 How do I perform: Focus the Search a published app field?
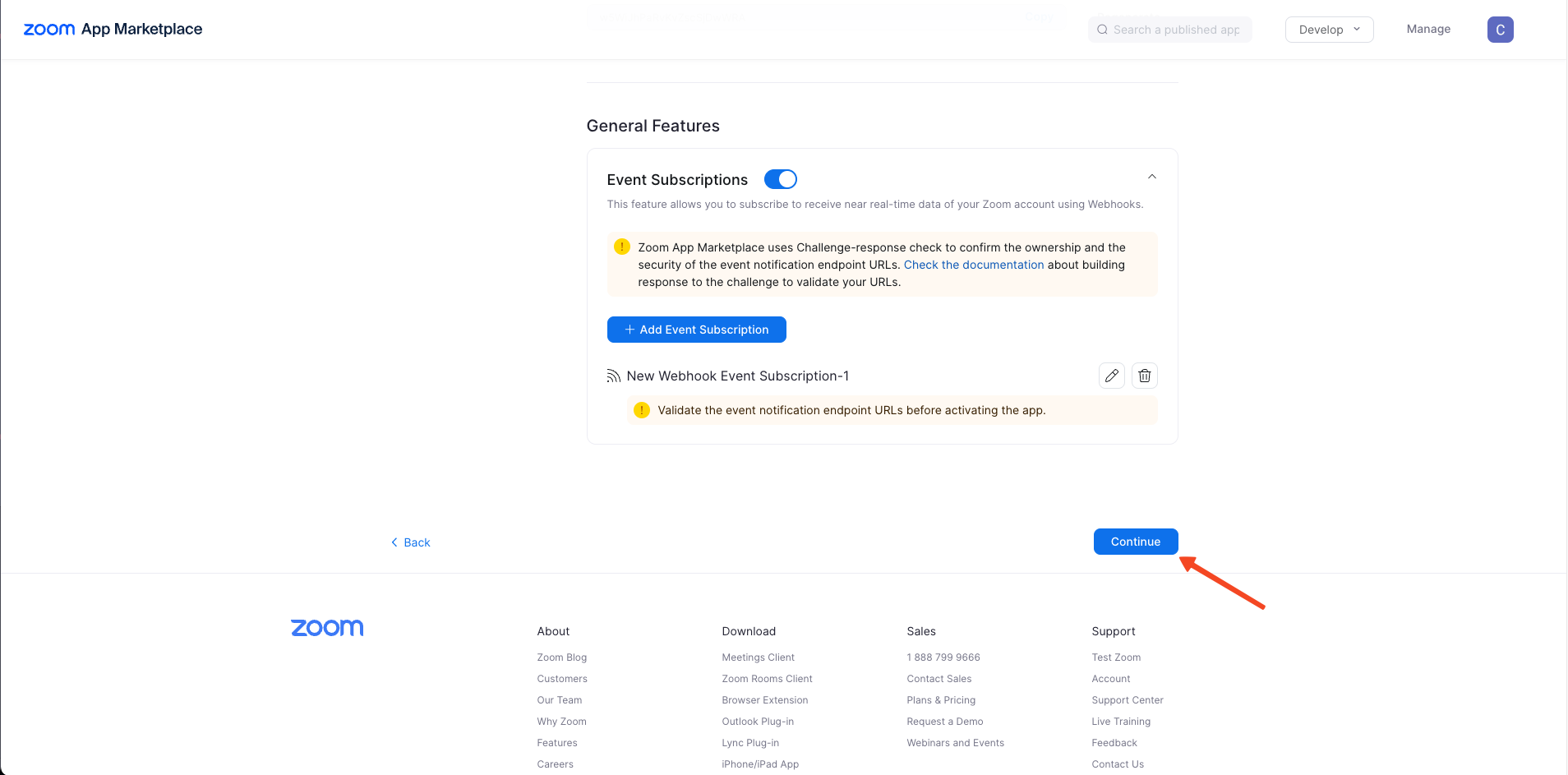(1169, 30)
